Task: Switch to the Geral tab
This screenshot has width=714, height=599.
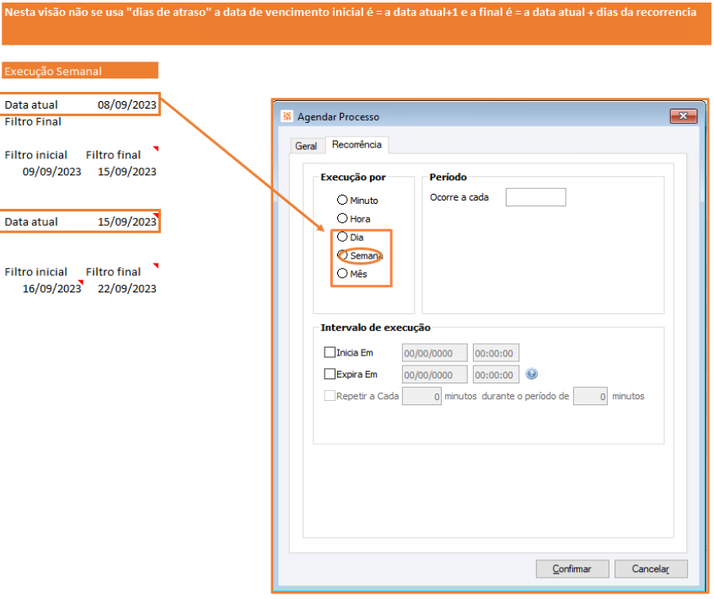Action: (x=306, y=146)
